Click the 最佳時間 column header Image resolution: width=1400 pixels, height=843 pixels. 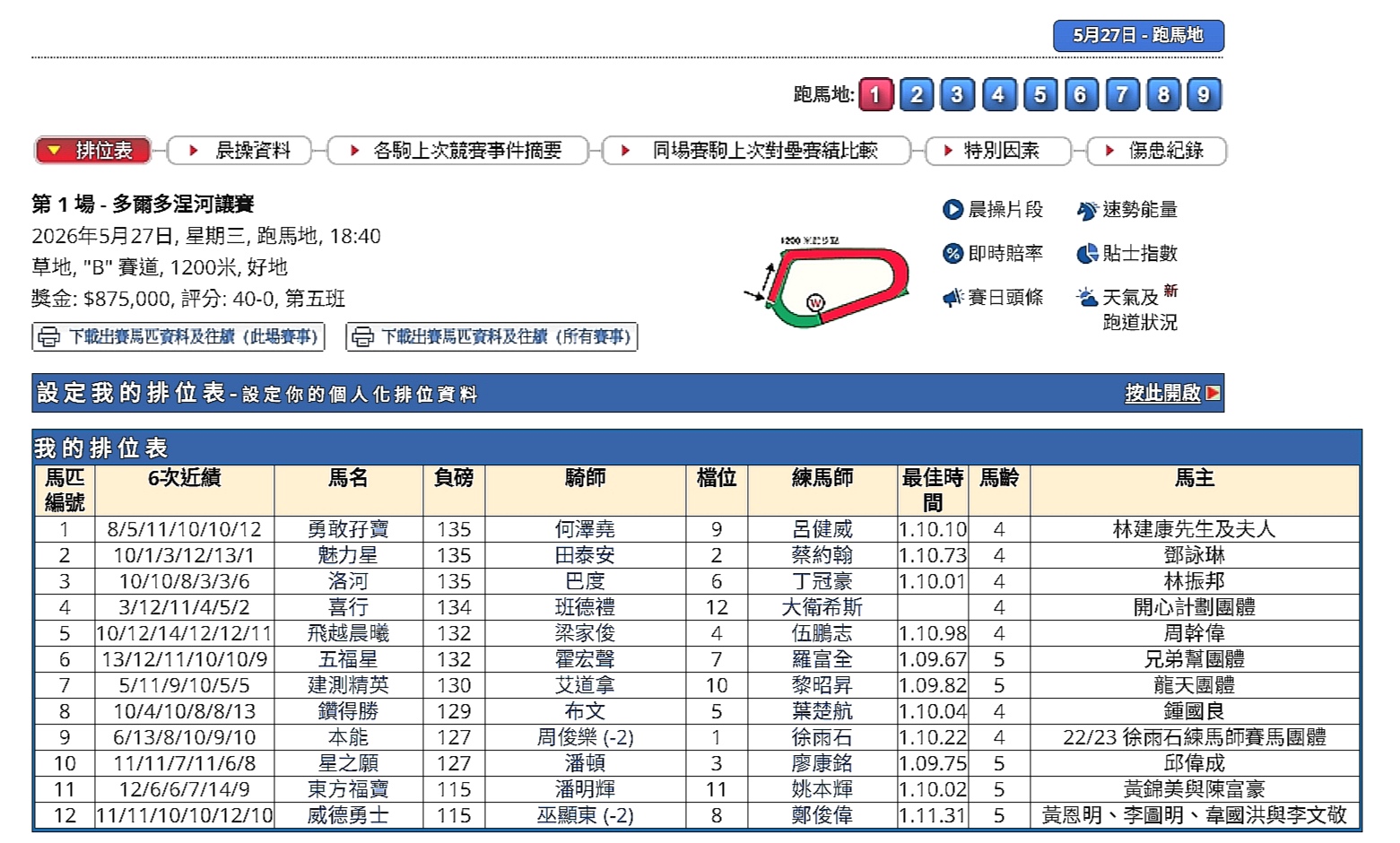(x=933, y=490)
